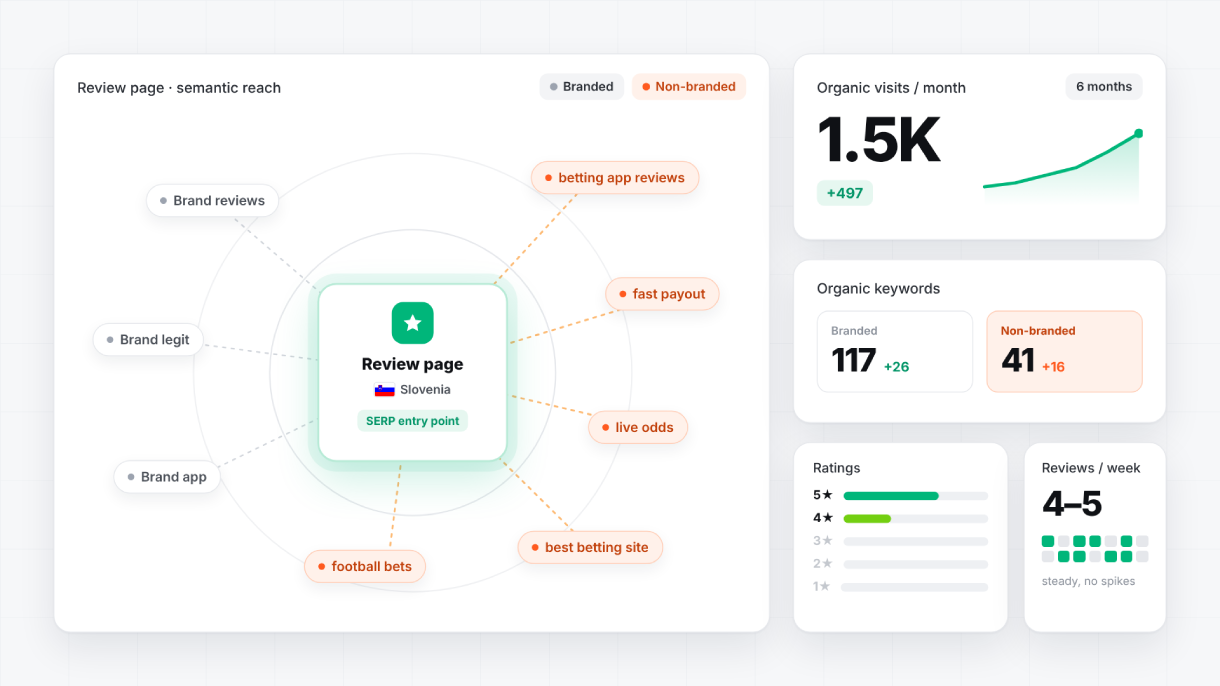Click the Review page · semantic reach heading
The image size is (1220, 686).
(x=179, y=88)
